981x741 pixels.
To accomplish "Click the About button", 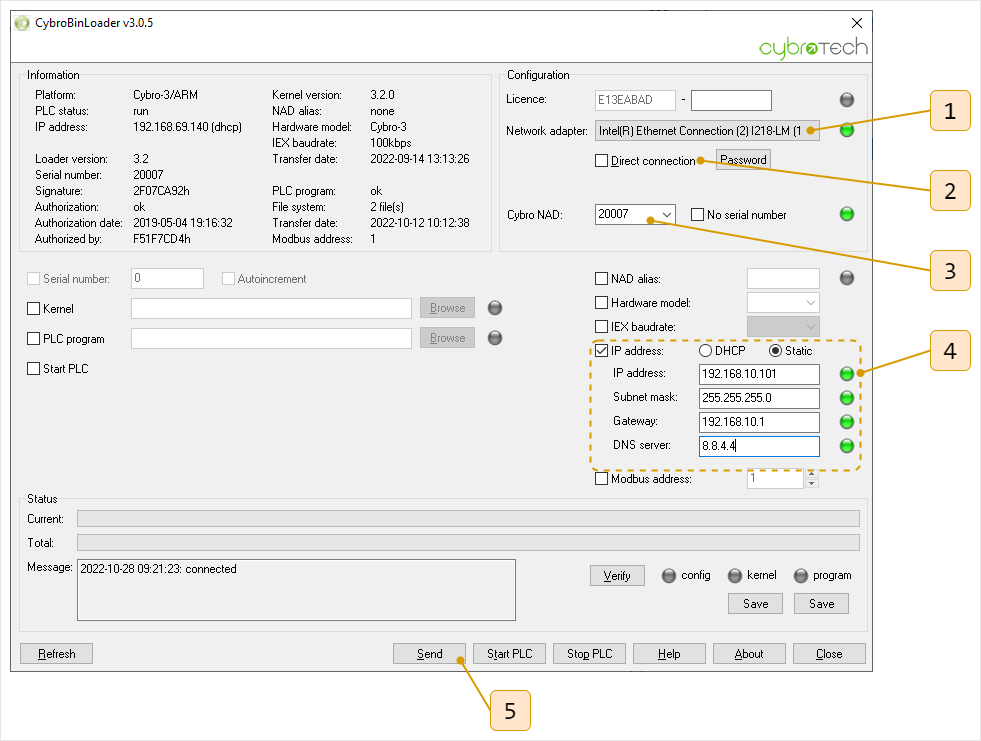I will coord(749,654).
